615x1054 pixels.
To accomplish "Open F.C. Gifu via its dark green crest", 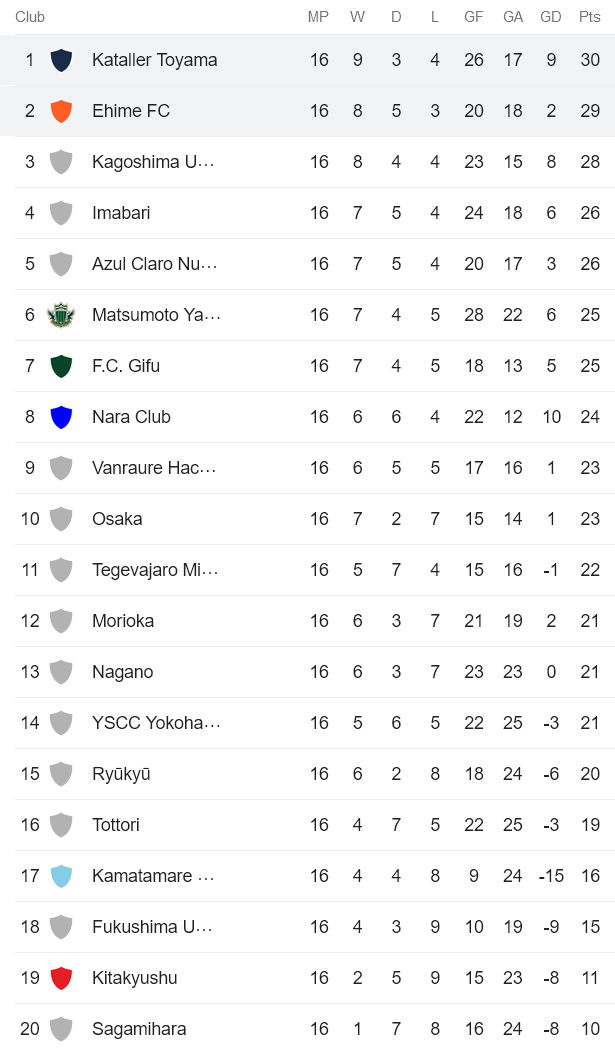I will click(61, 365).
